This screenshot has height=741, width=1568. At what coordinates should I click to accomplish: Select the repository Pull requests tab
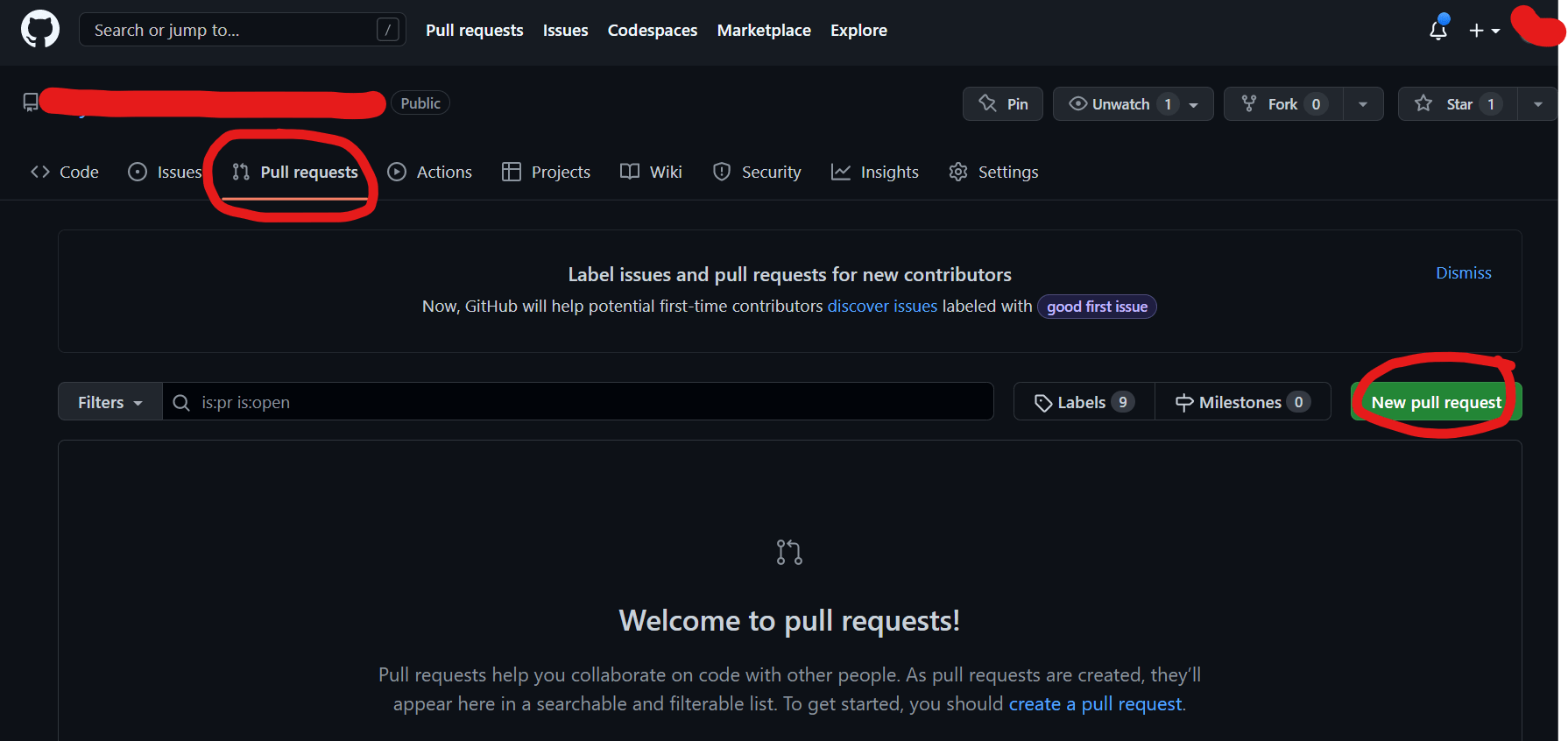click(x=295, y=172)
